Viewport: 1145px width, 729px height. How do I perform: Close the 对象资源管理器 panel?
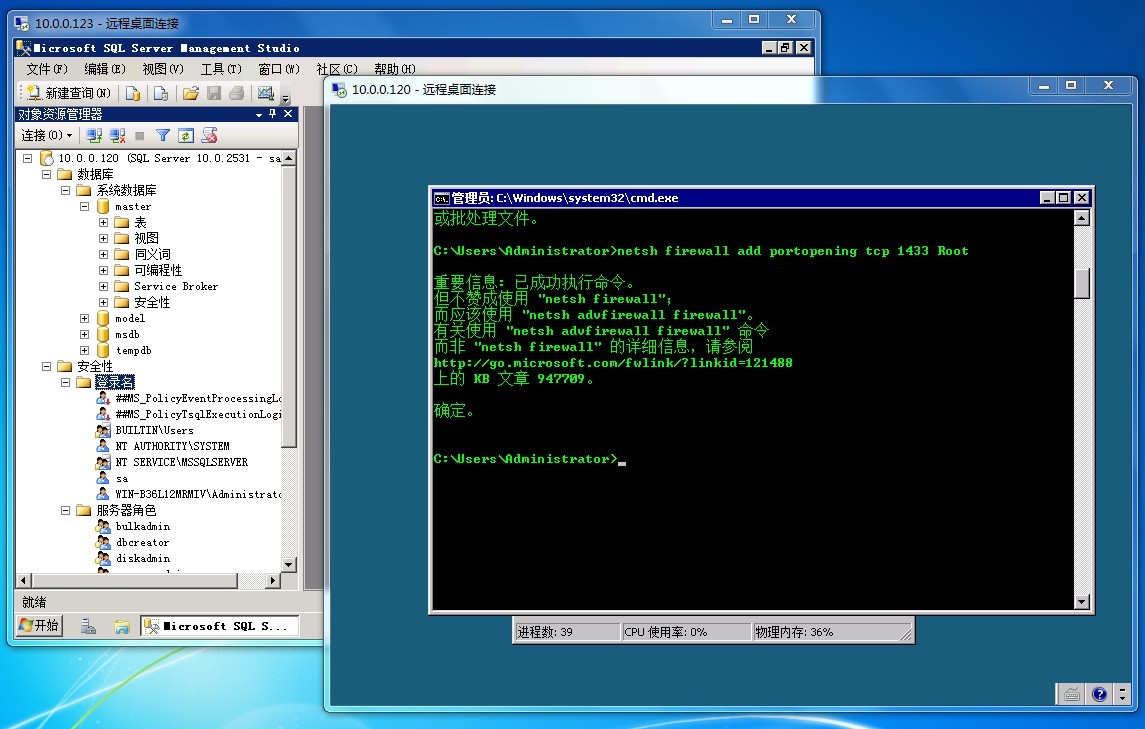coord(288,114)
